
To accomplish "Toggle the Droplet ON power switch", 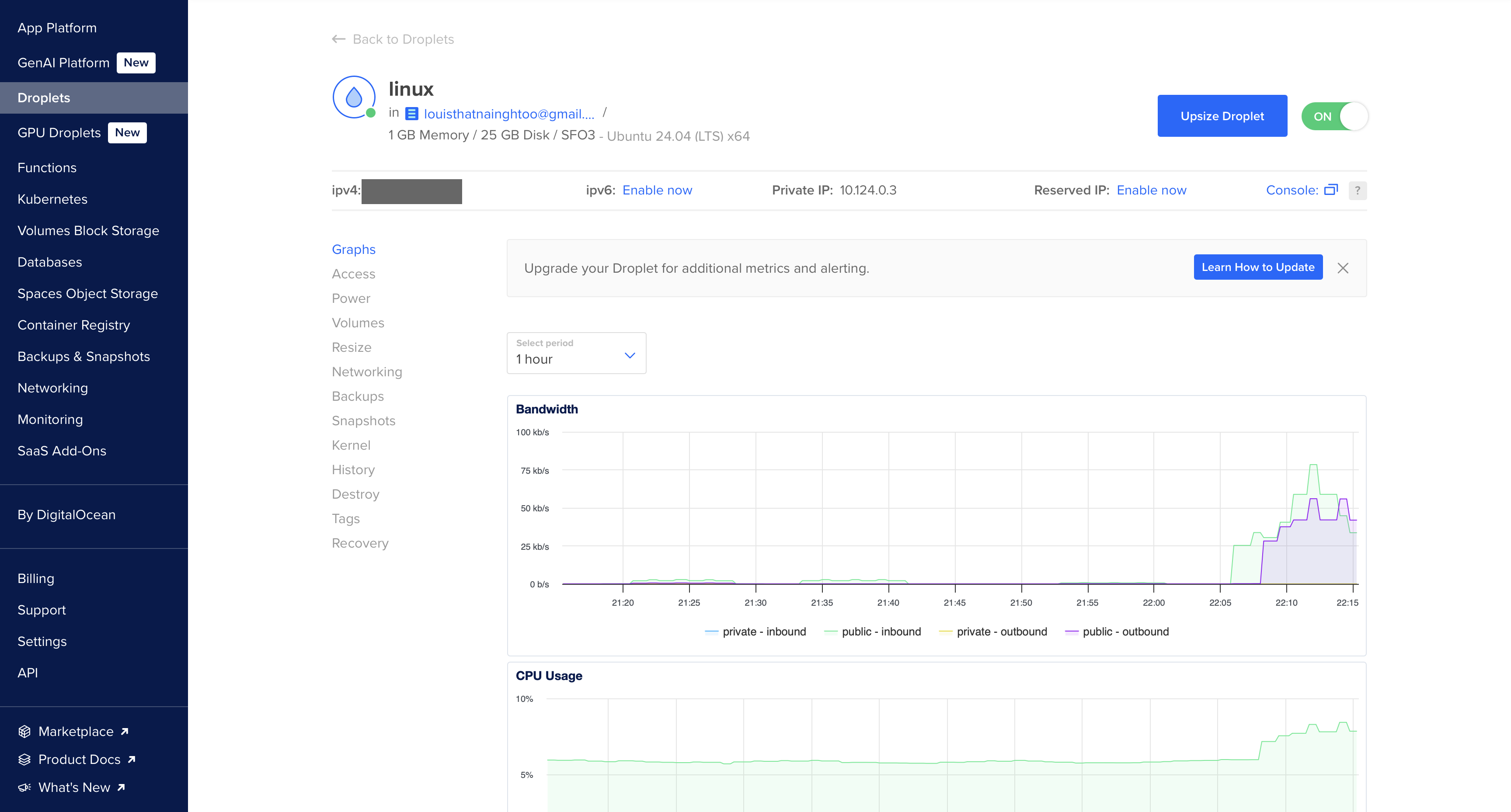I will click(x=1334, y=116).
